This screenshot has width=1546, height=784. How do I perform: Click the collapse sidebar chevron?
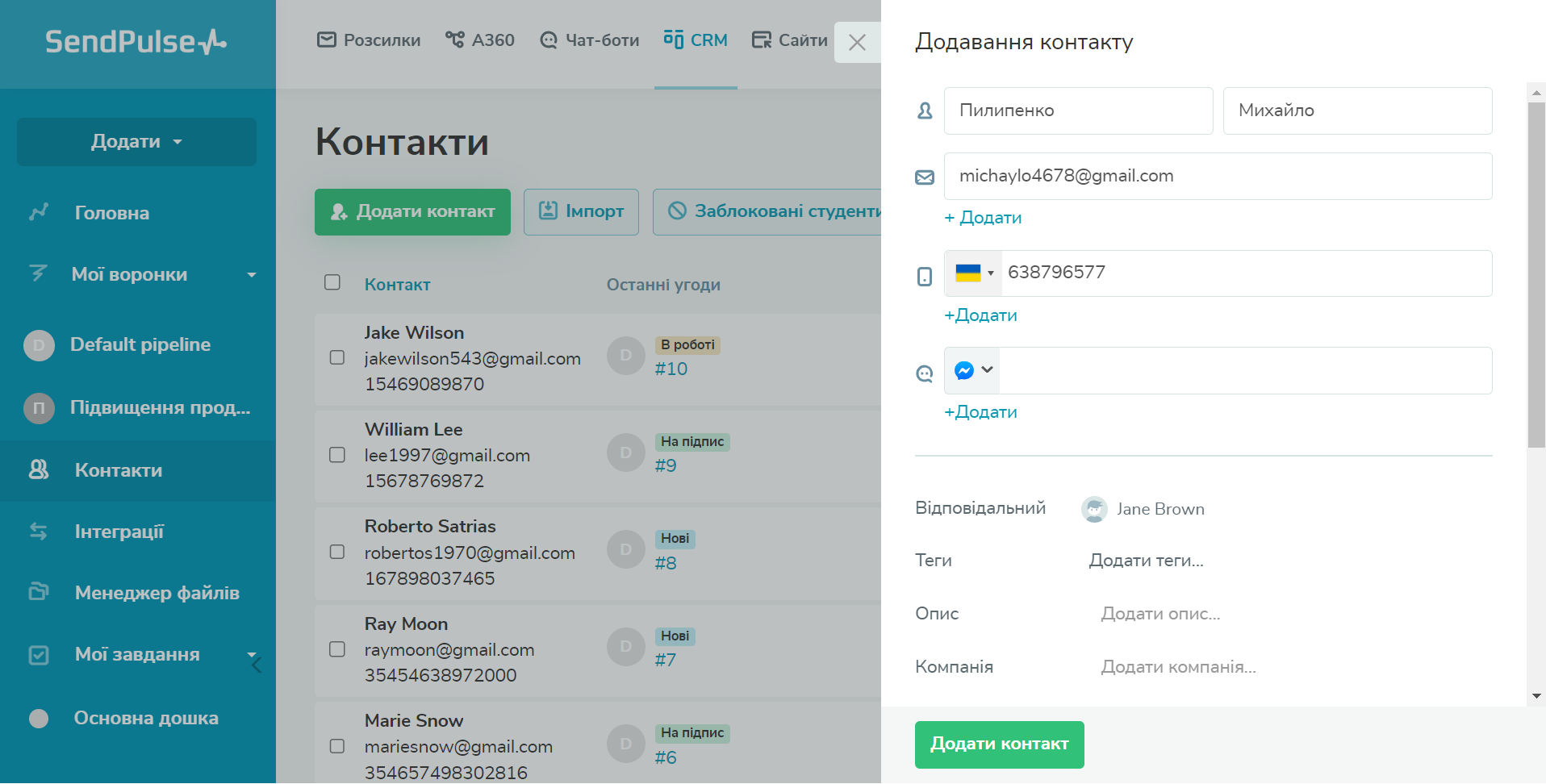[257, 665]
